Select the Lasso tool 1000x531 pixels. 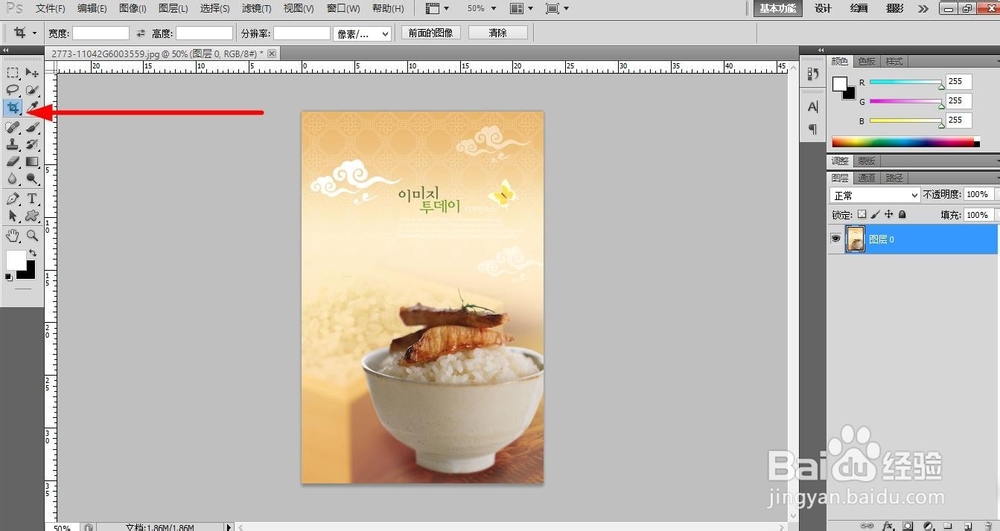click(13, 90)
